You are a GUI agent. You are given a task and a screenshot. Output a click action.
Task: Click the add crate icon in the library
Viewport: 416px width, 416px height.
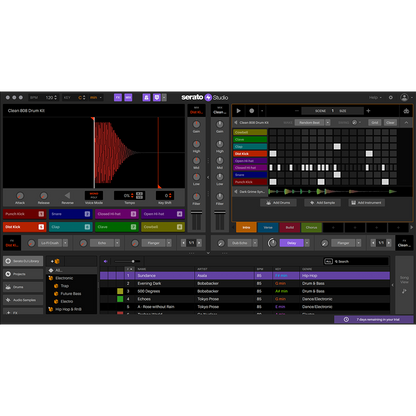coord(55,261)
